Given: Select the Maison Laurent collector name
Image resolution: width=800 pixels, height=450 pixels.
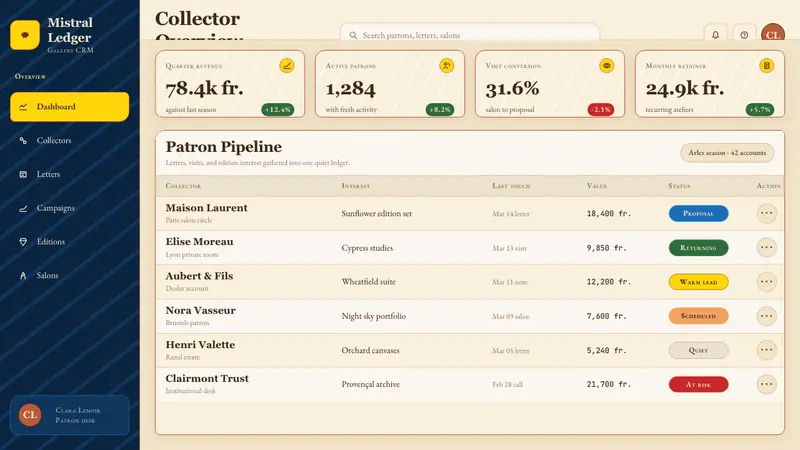Looking at the screenshot, I should [x=206, y=208].
